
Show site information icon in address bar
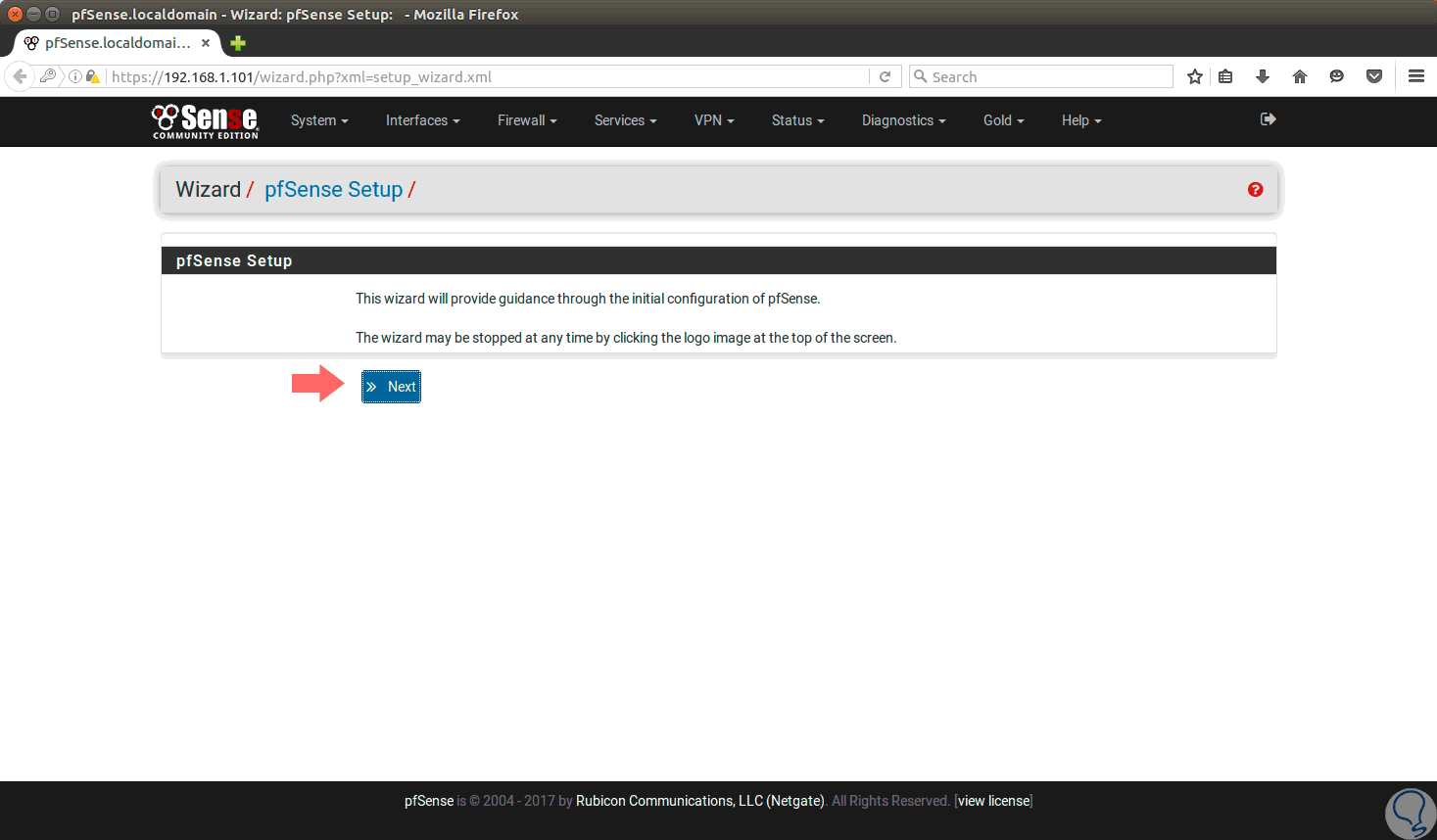click(x=75, y=76)
